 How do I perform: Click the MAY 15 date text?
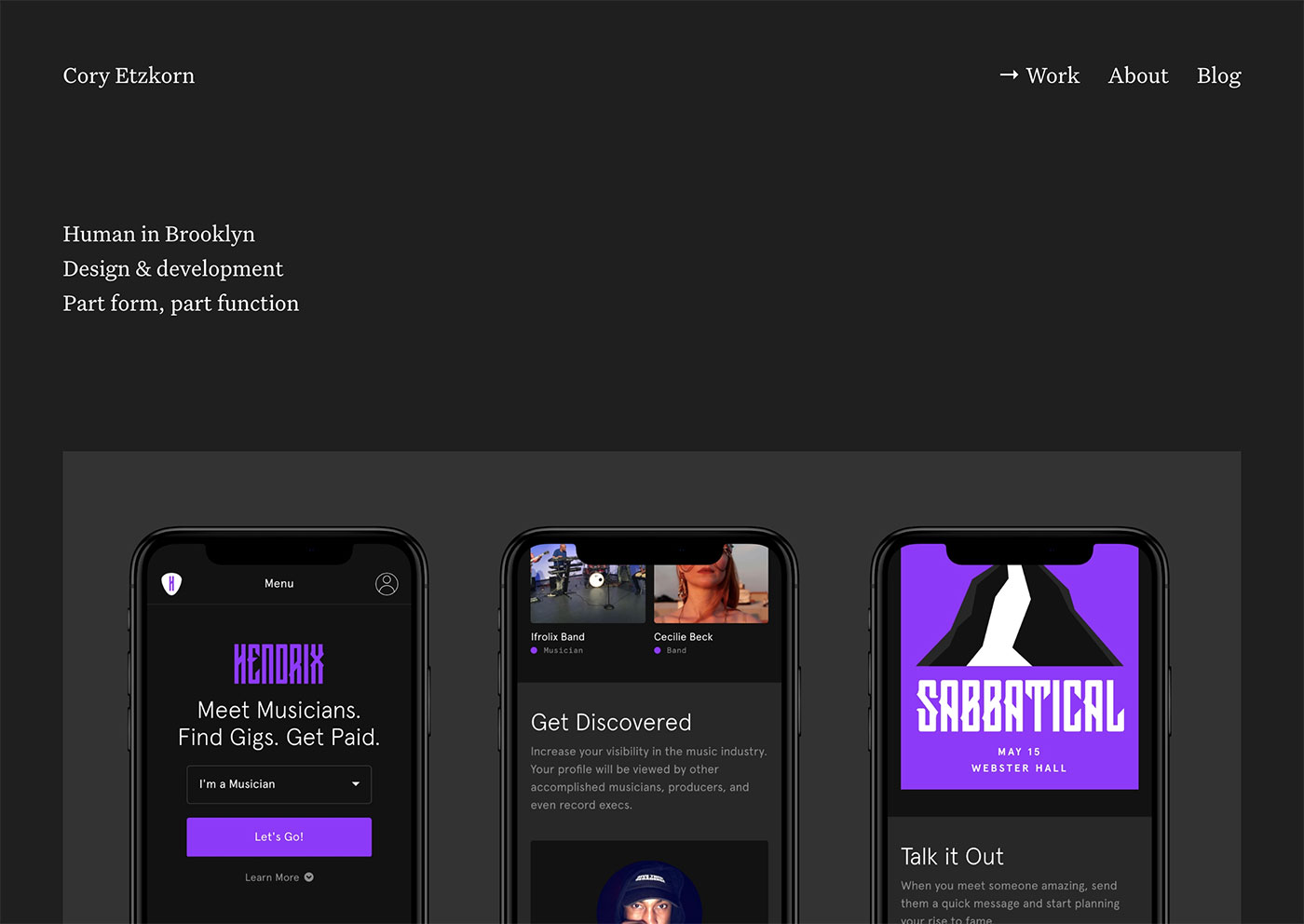(x=1019, y=752)
